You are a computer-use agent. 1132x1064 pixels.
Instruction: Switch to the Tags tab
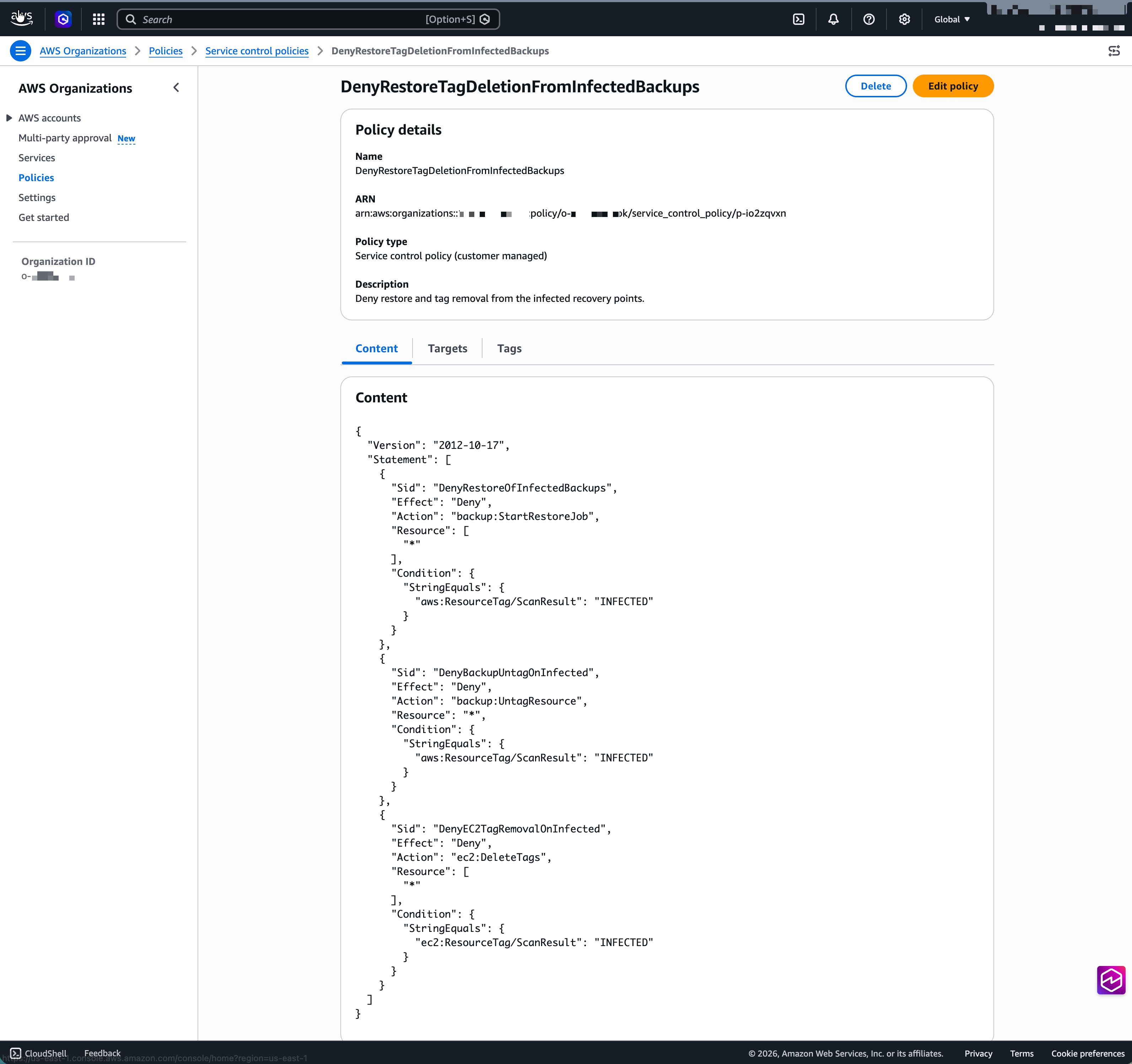coord(509,348)
